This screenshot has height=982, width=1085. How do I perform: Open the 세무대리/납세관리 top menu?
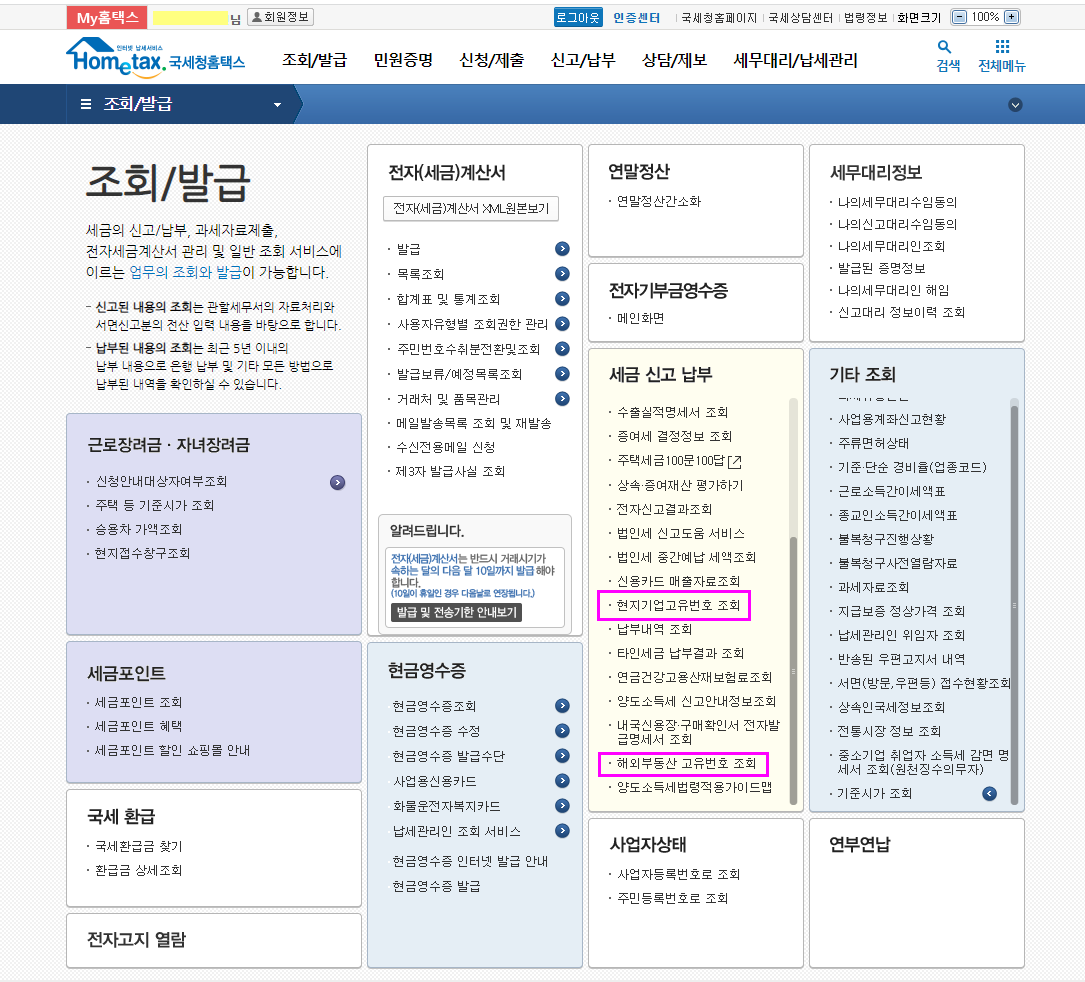[x=795, y=60]
